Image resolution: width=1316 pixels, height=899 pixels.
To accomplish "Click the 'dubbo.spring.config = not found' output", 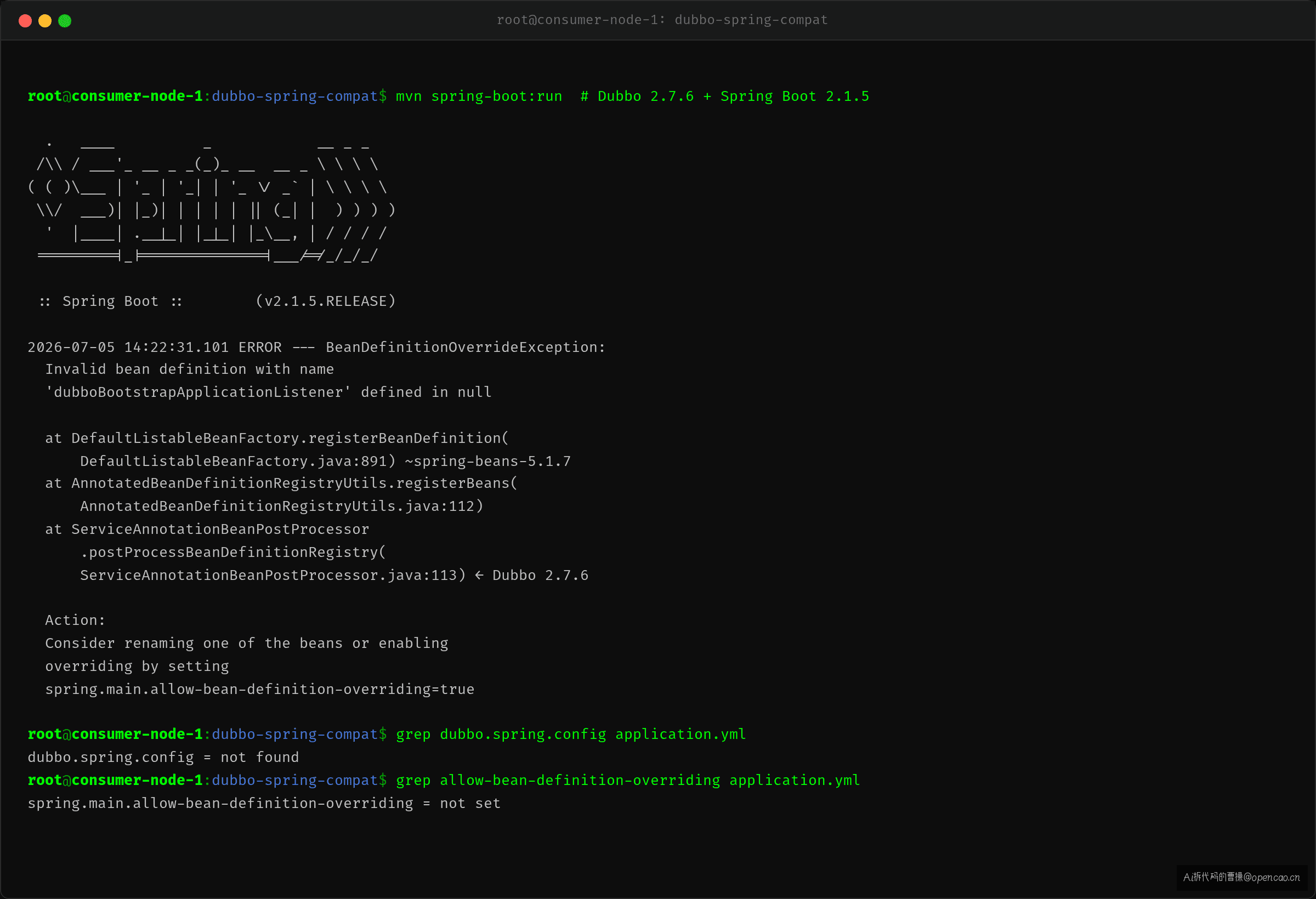I will coord(163,758).
